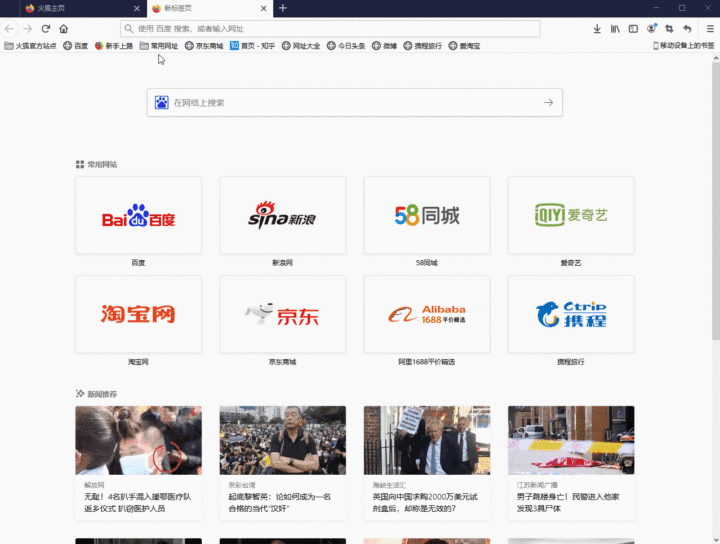Click the address bar input
720x544 pixels.
[x=330, y=29]
